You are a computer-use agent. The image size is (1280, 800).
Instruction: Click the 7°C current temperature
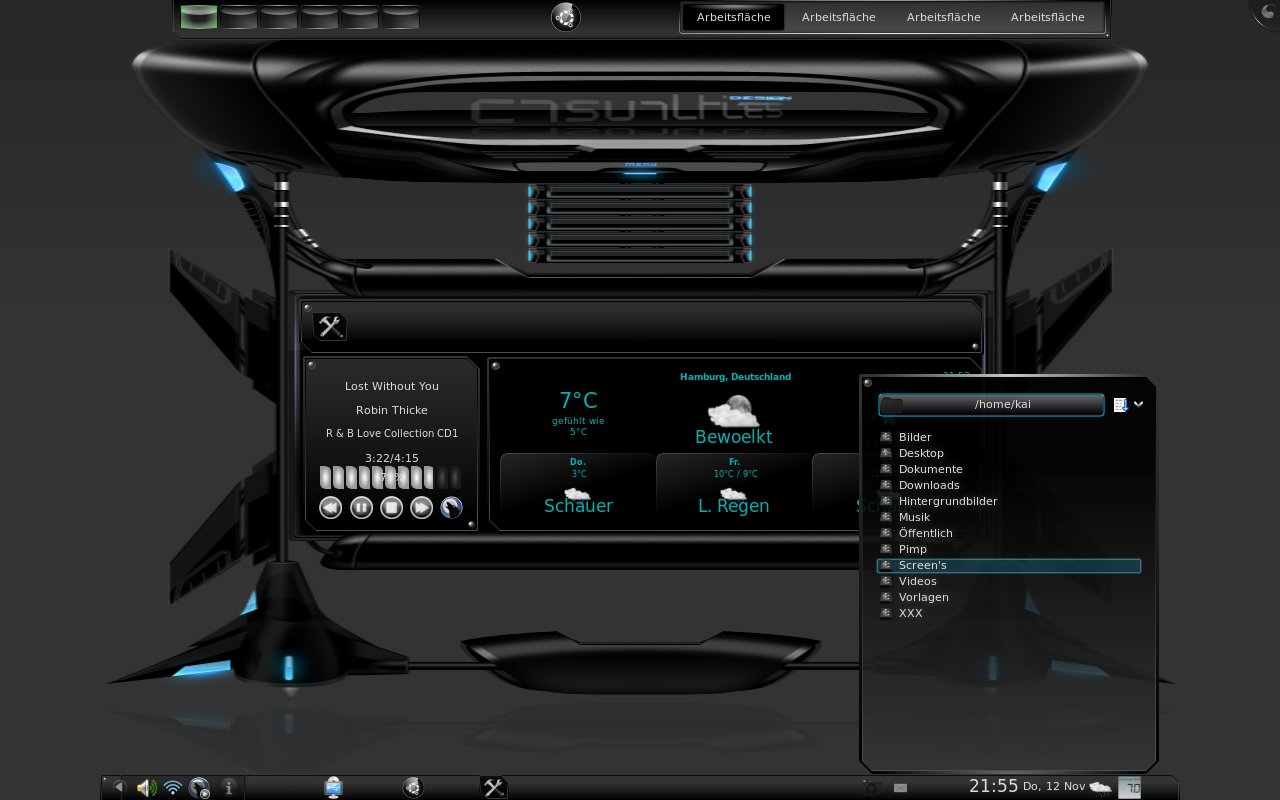tap(578, 401)
